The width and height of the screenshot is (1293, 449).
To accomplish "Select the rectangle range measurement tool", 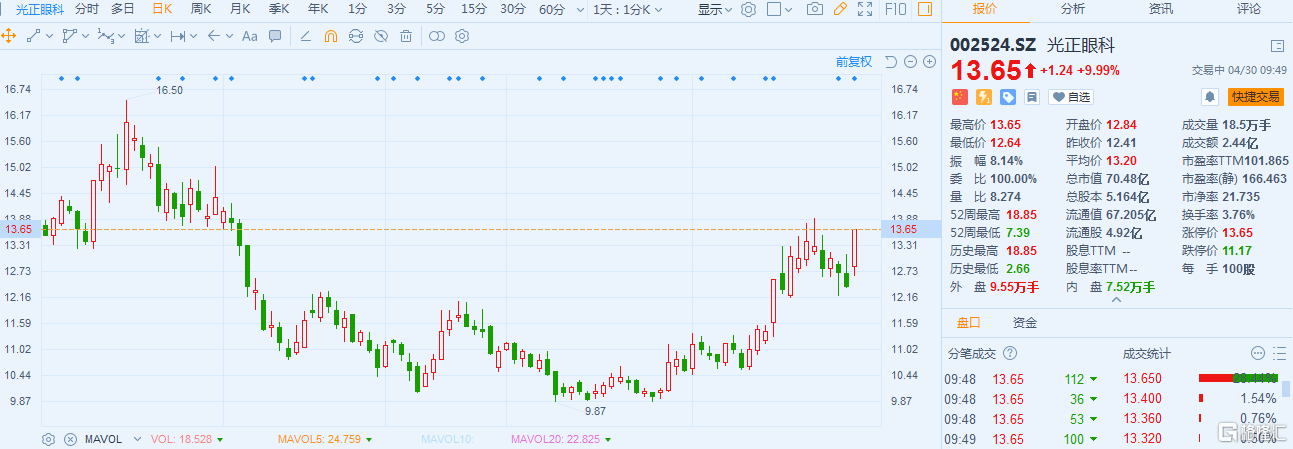I will (x=141, y=36).
